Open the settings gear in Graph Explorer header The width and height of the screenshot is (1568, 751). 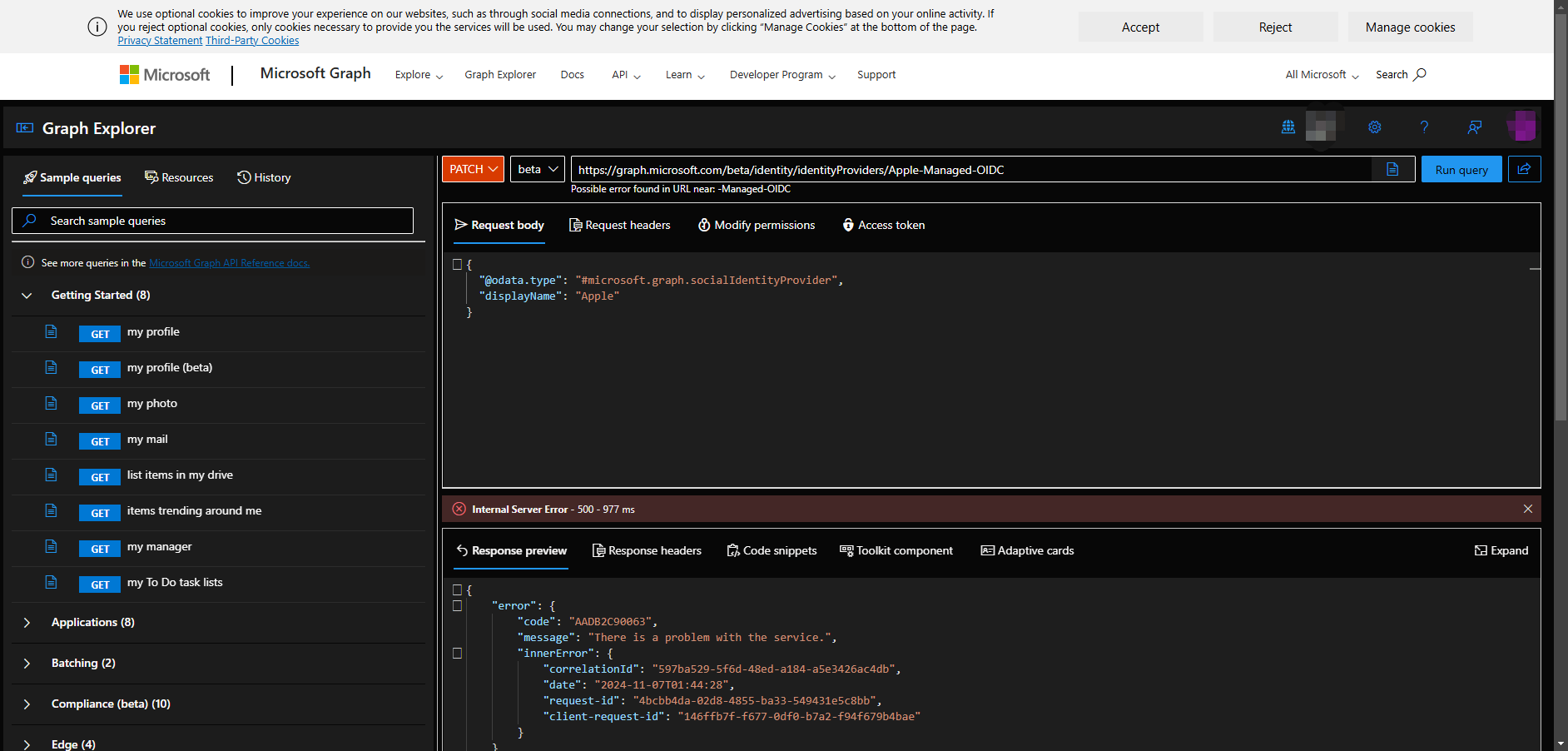click(1375, 127)
